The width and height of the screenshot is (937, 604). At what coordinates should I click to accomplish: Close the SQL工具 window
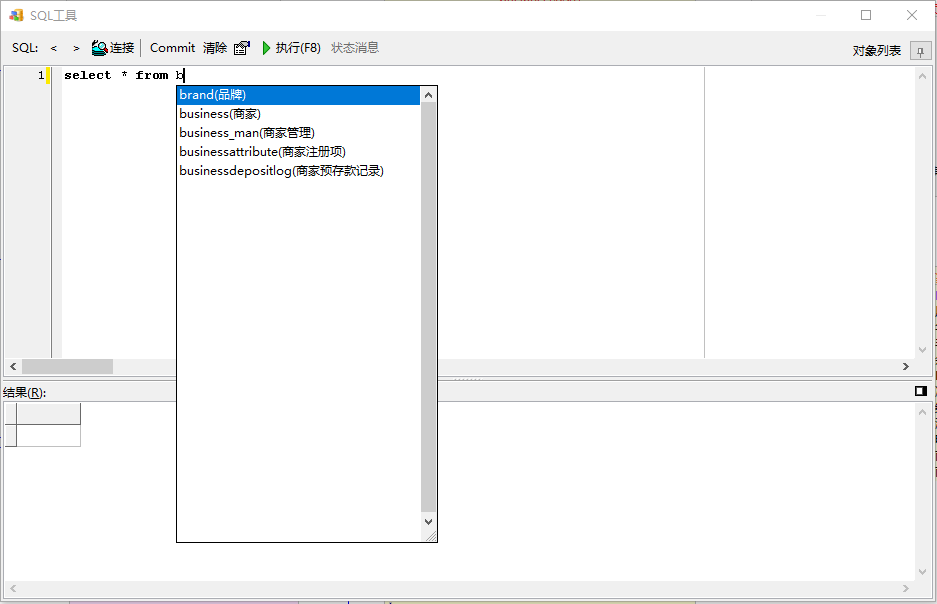[x=912, y=16]
